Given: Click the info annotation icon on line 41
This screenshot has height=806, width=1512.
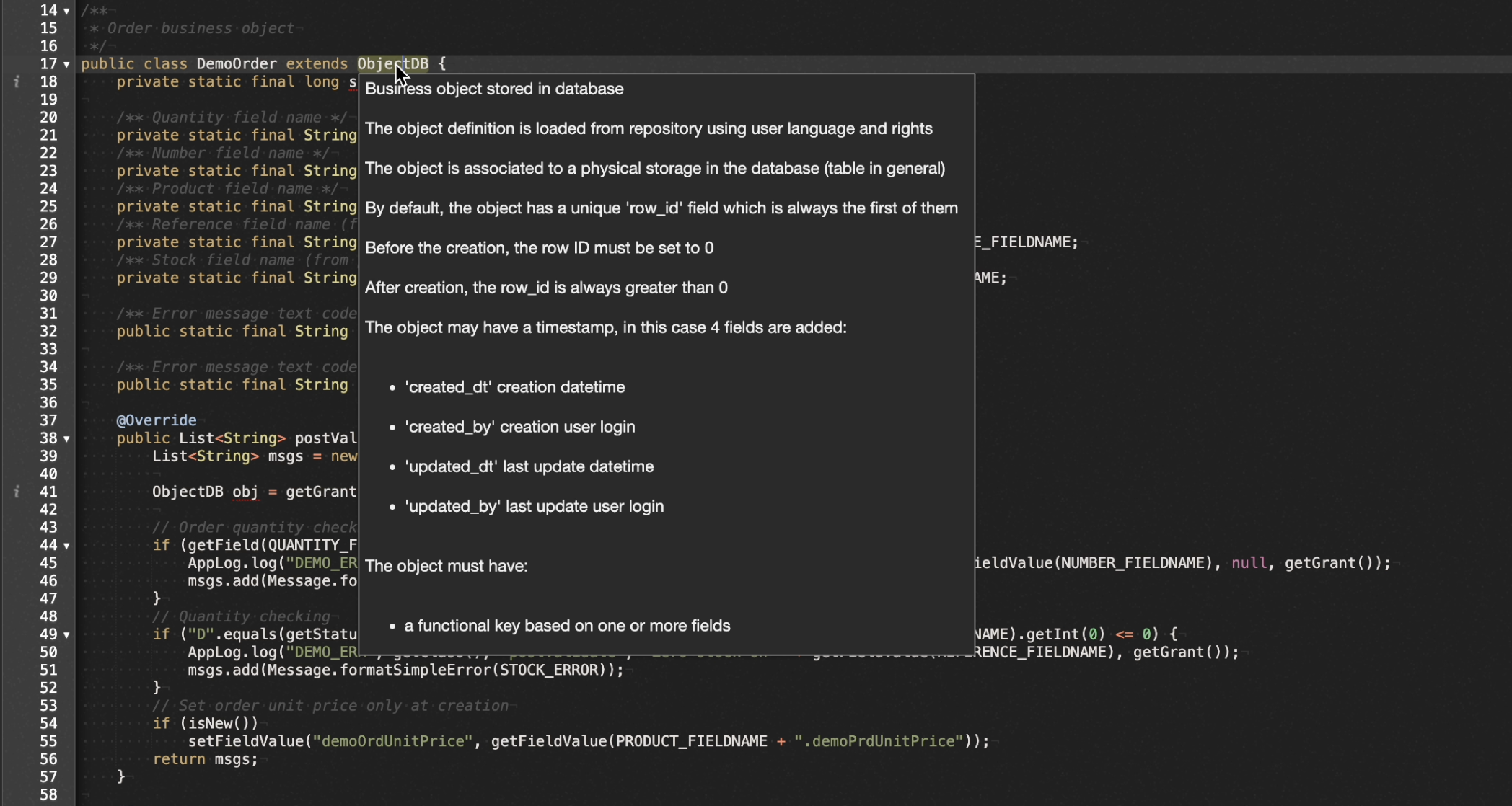Looking at the screenshot, I should (16, 492).
